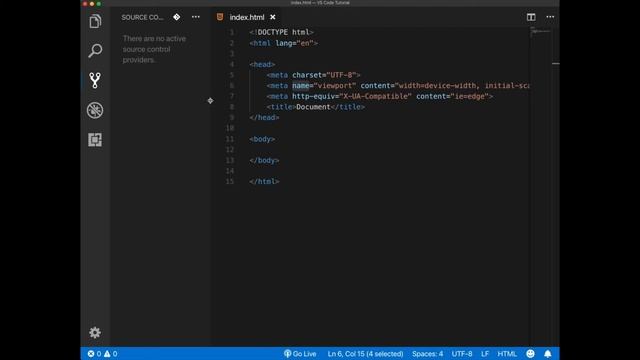Click the <head> tag on line 4
This screenshot has height=360, width=640.
click(262, 64)
